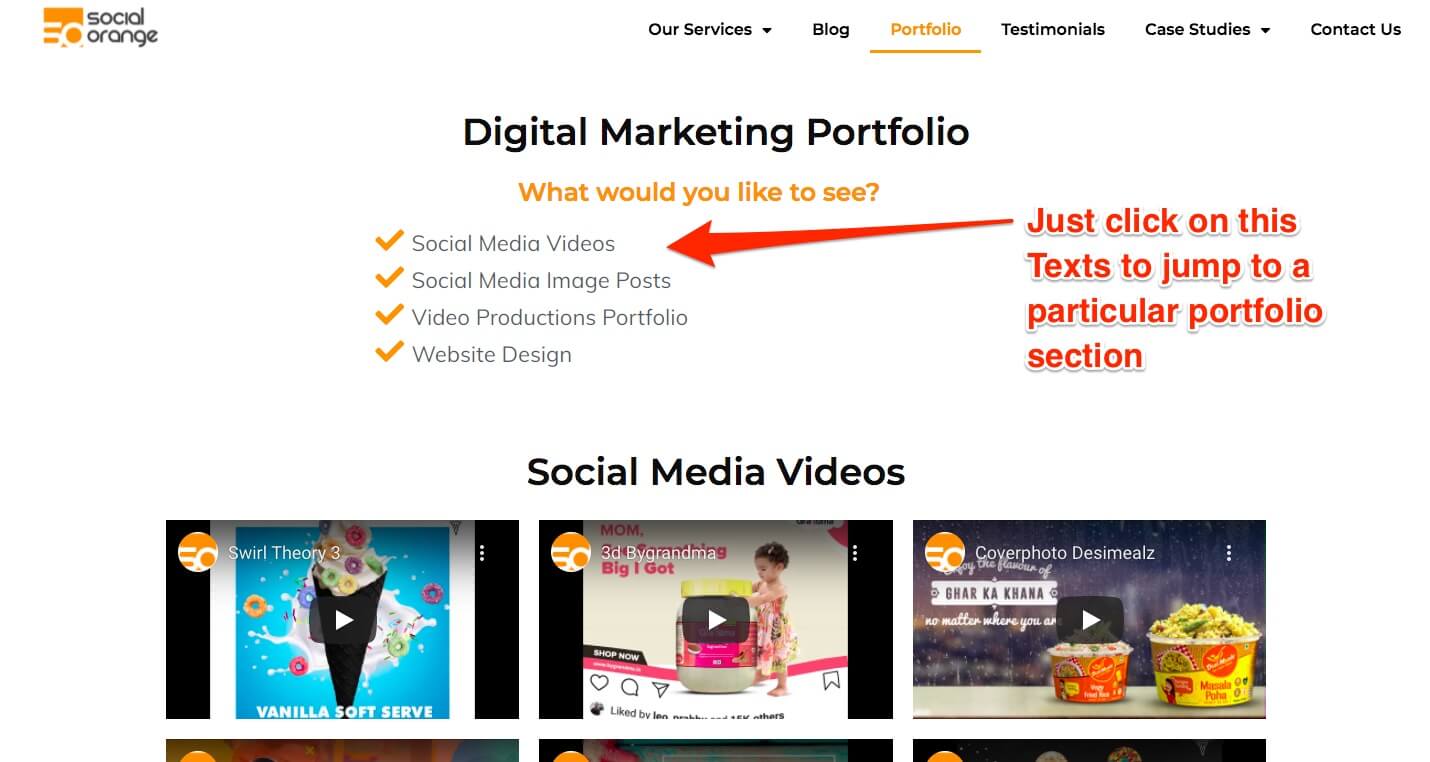Open the Contact Us page
The height and width of the screenshot is (762, 1430).
[1355, 29]
